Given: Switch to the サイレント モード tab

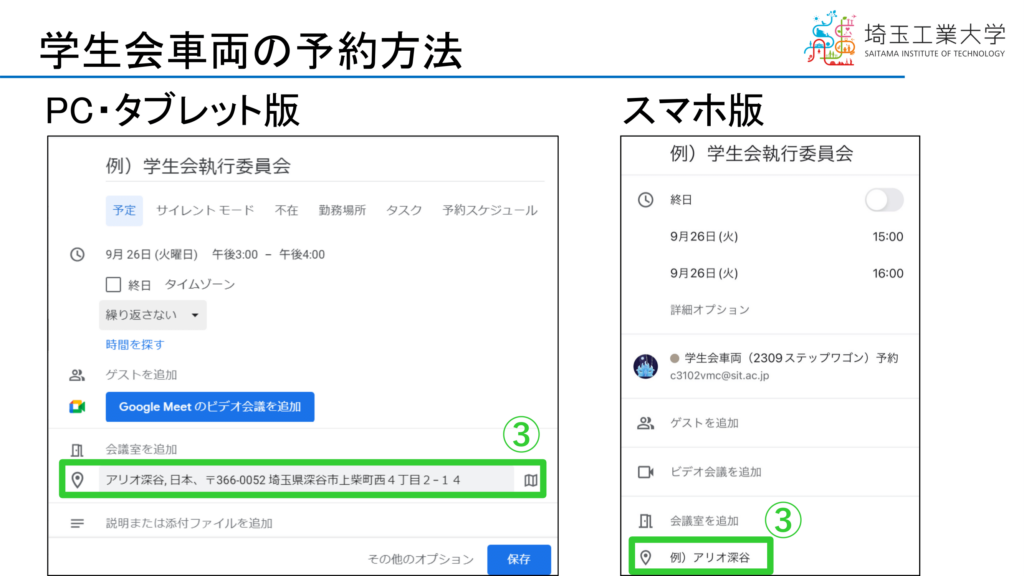Looking at the screenshot, I should click(x=205, y=211).
